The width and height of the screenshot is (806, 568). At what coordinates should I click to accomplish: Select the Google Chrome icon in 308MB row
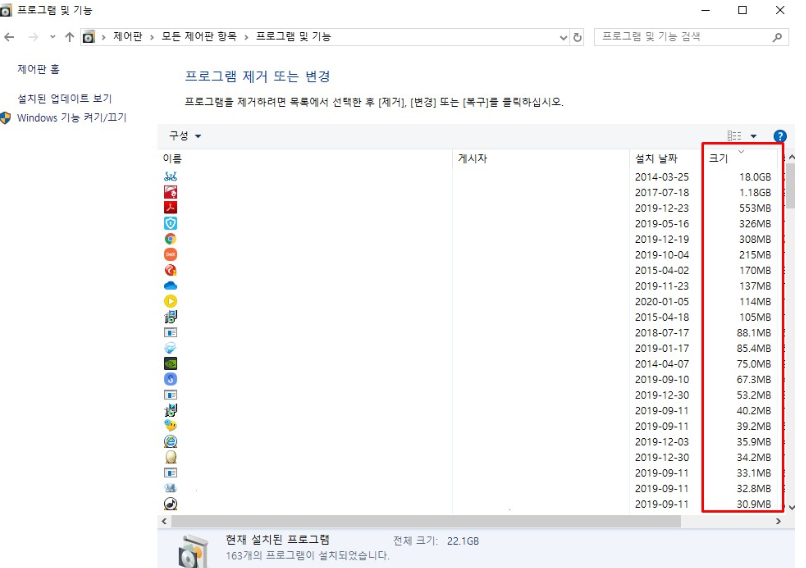pyautogui.click(x=171, y=239)
